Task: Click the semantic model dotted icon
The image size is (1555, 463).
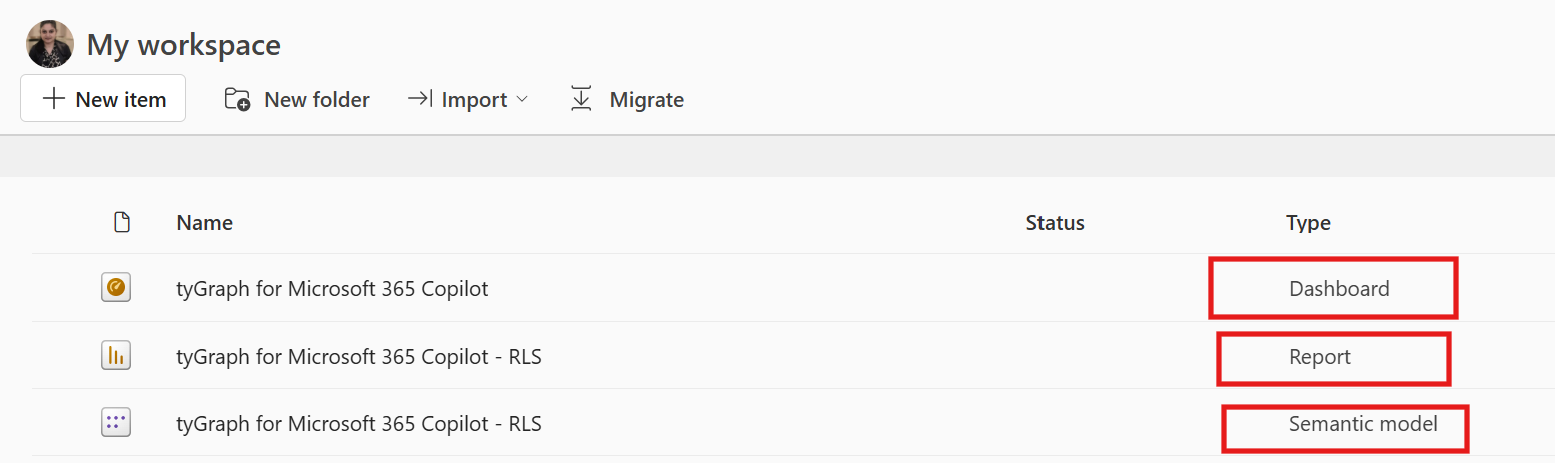Action: click(x=116, y=423)
